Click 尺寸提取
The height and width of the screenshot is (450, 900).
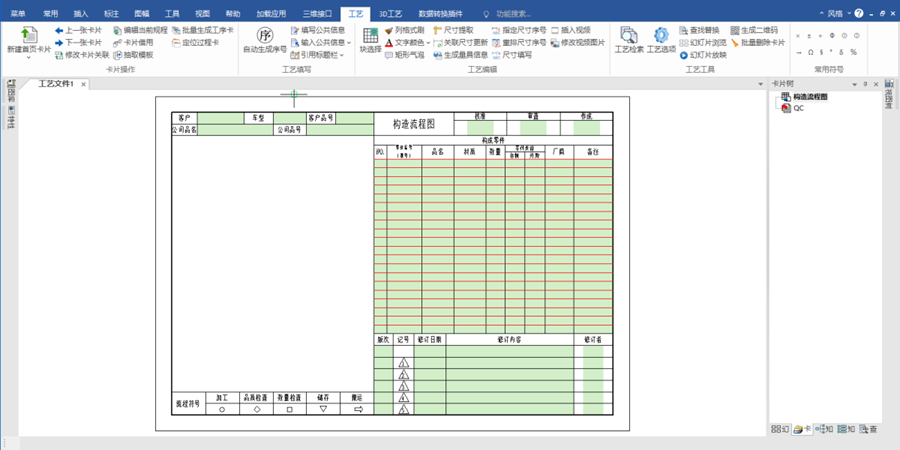point(453,30)
